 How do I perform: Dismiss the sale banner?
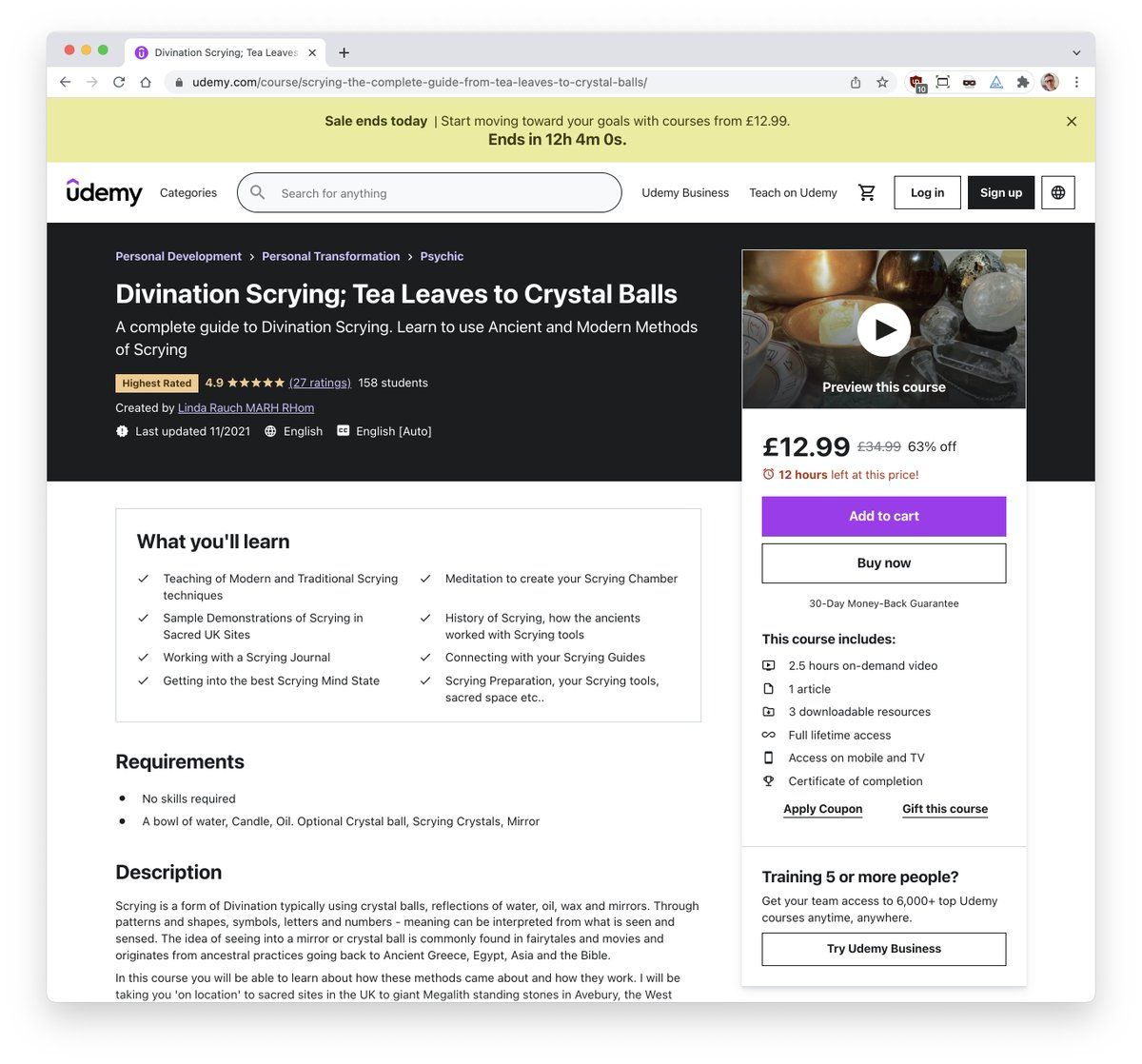pyautogui.click(x=1072, y=122)
